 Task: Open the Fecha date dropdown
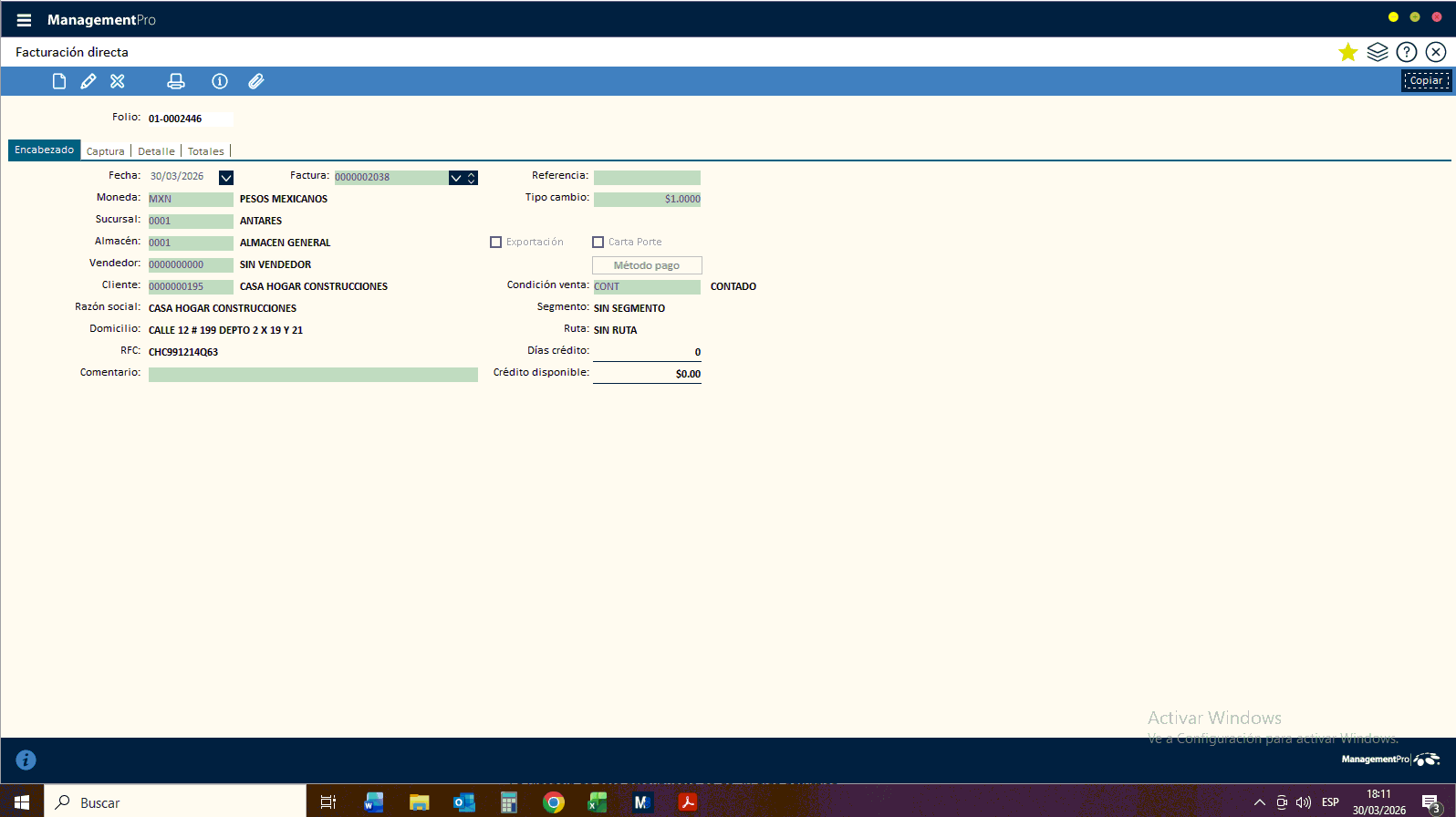coord(226,178)
